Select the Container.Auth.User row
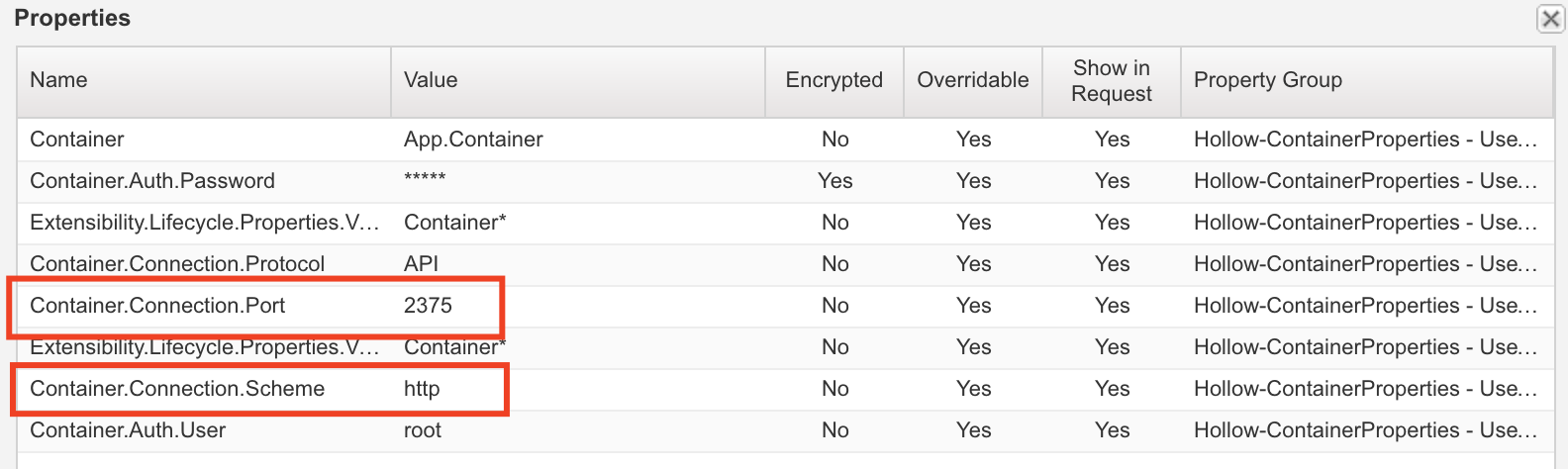Image resolution: width=1568 pixels, height=469 pixels. (x=128, y=430)
